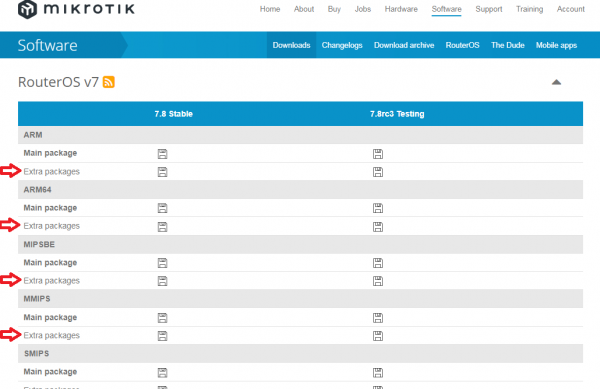Click the MIPSBE Extra packages label
600x389 pixels.
[52, 281]
